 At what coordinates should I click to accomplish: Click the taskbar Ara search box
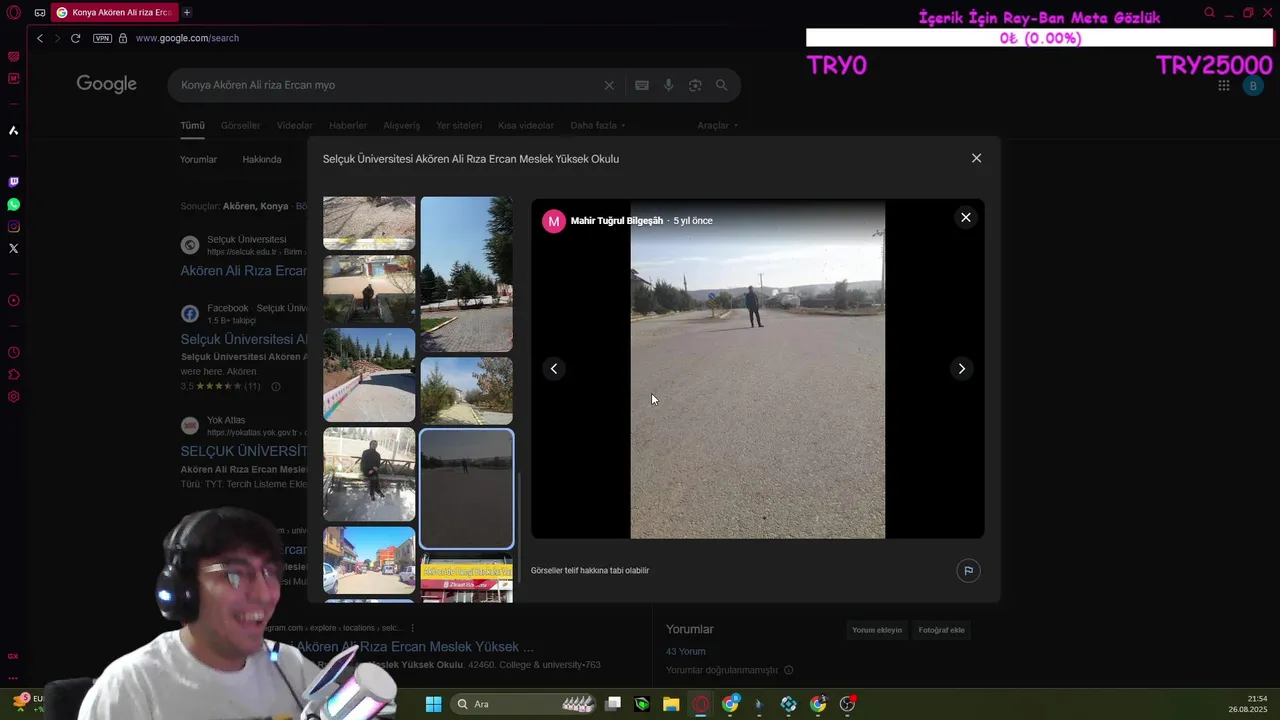coord(525,704)
